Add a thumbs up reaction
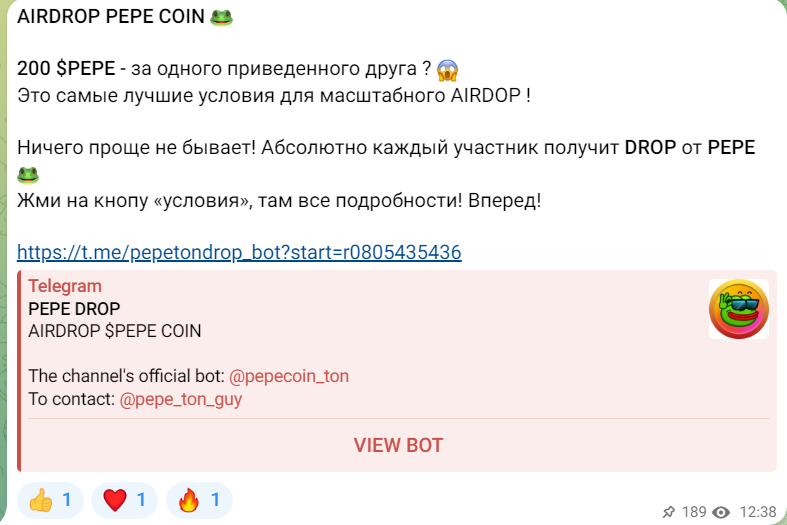This screenshot has height=525, width=787. (50, 500)
